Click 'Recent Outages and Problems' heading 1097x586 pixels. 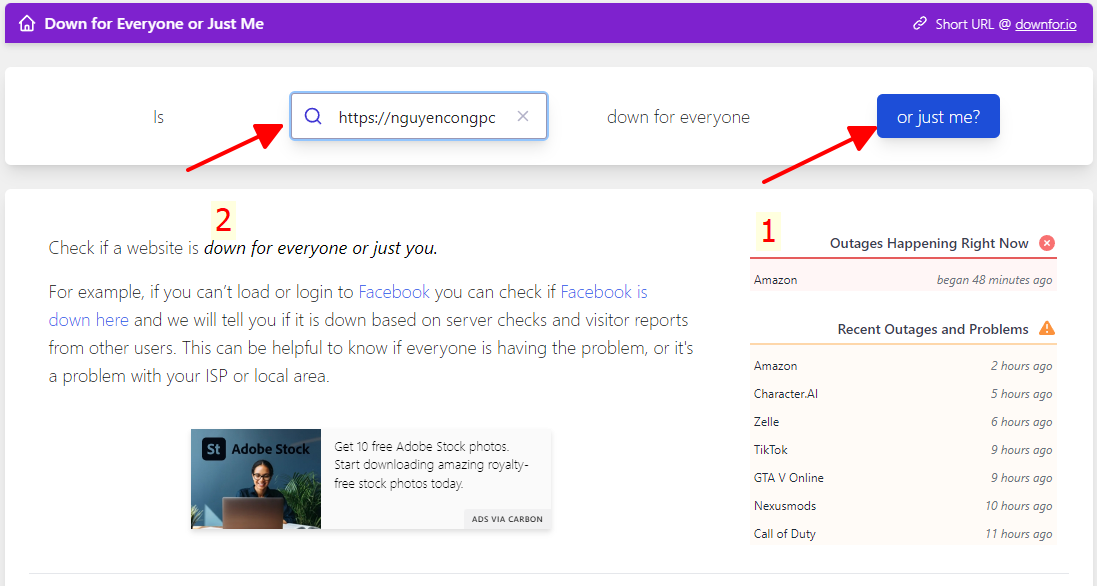point(933,329)
